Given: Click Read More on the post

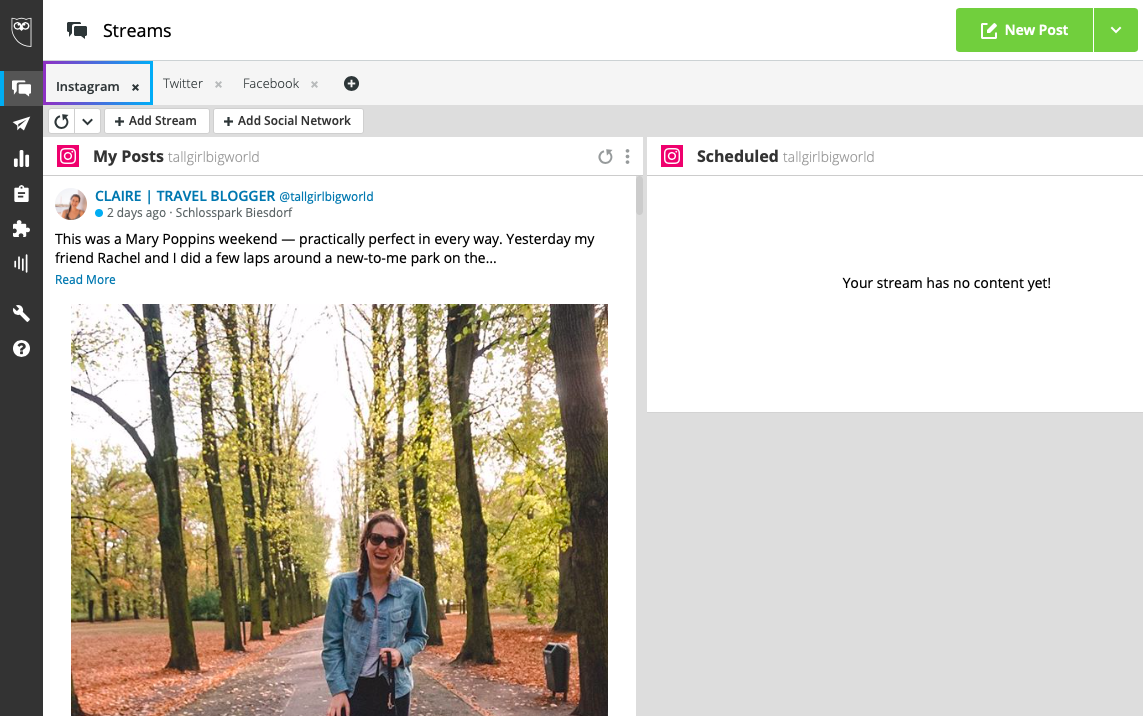Looking at the screenshot, I should coord(85,280).
